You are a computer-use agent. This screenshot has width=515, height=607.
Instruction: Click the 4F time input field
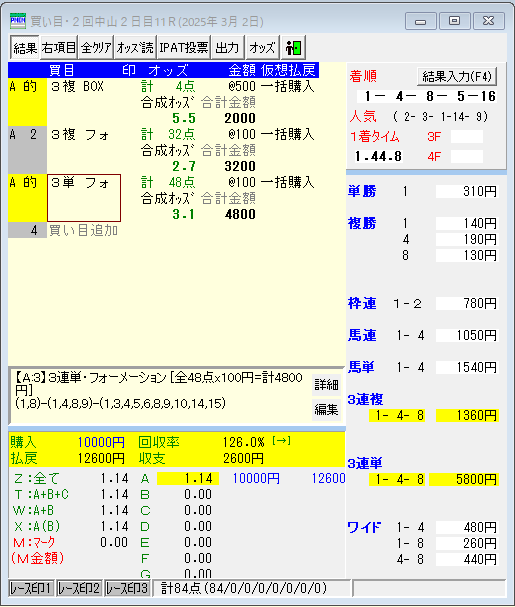pyautogui.click(x=467, y=156)
